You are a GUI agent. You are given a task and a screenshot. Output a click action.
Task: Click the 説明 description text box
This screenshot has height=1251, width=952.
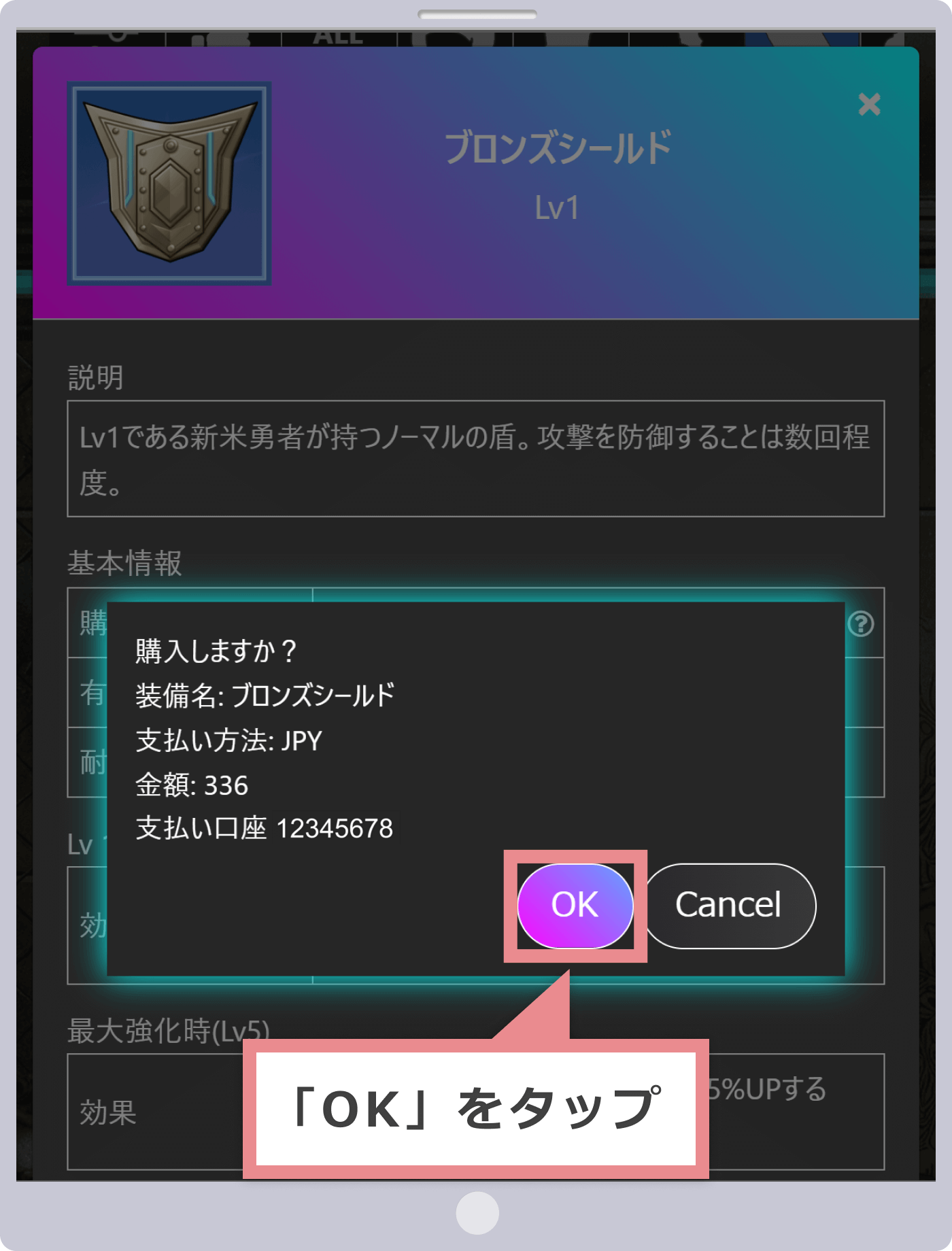point(476,459)
